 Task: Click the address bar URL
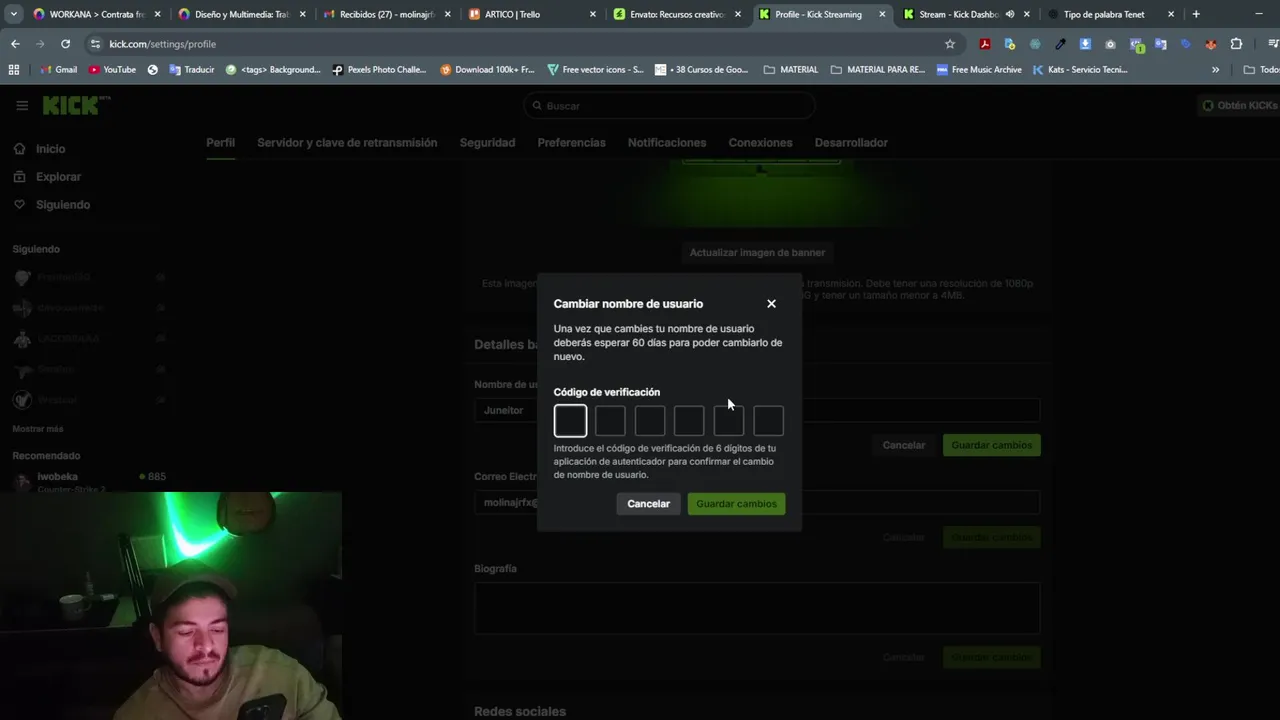click(x=162, y=44)
